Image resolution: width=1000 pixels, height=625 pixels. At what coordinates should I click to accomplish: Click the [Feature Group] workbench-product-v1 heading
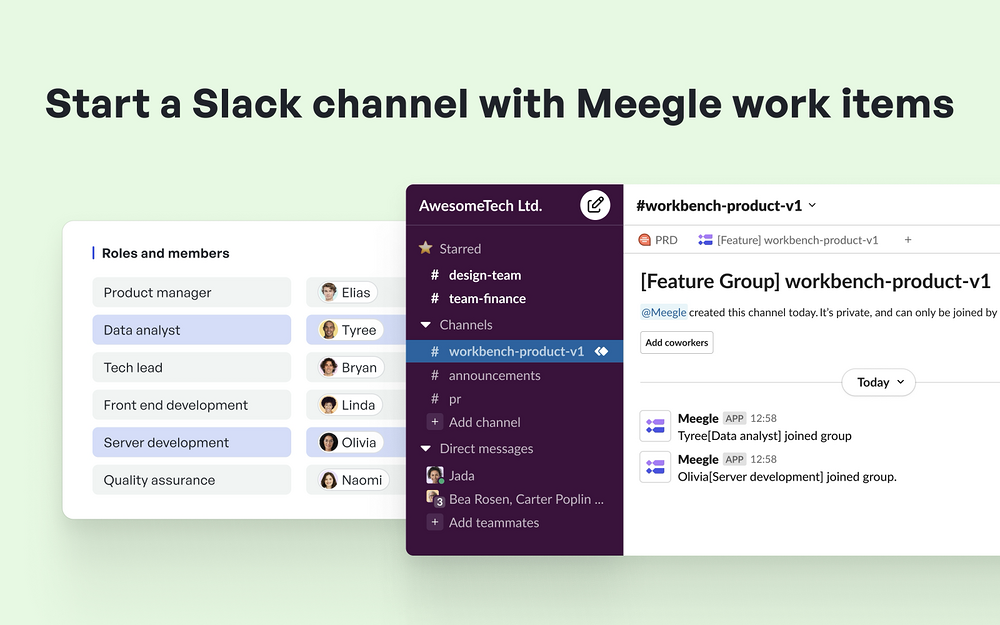[x=815, y=281]
